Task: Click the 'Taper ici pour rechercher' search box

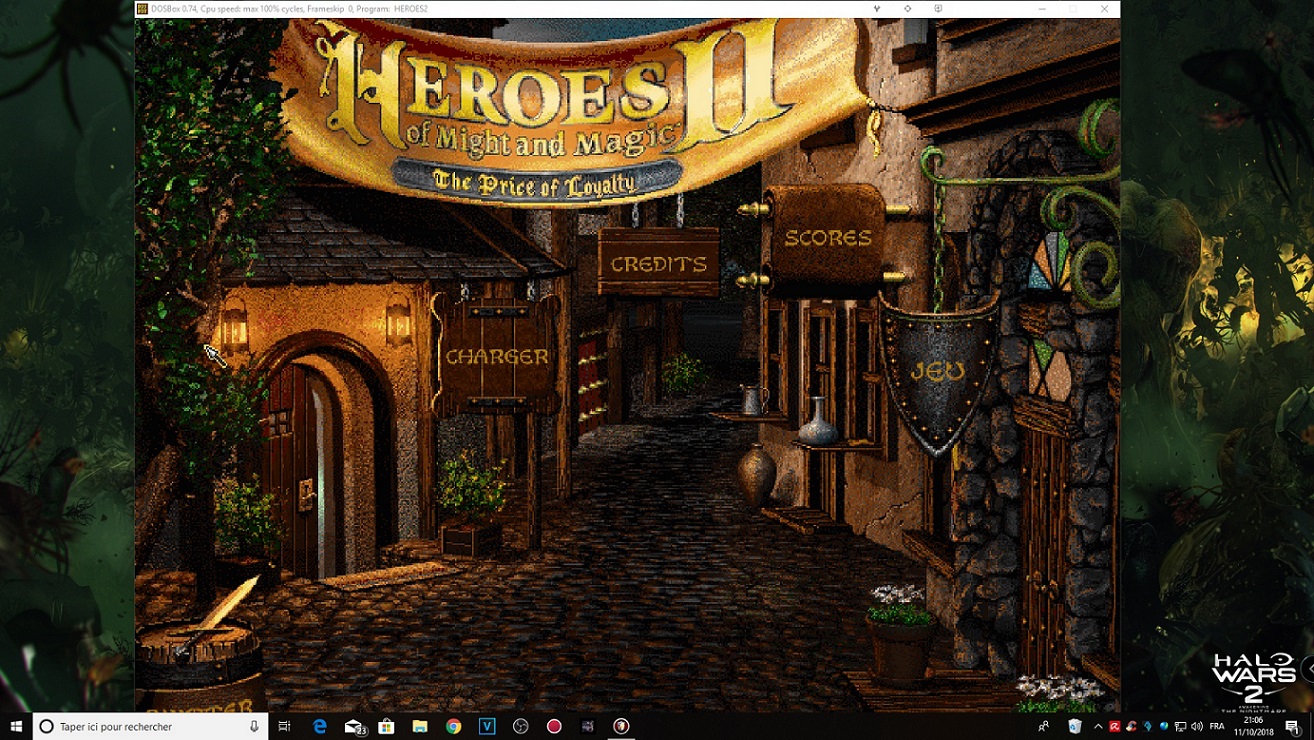Action: tap(150, 726)
